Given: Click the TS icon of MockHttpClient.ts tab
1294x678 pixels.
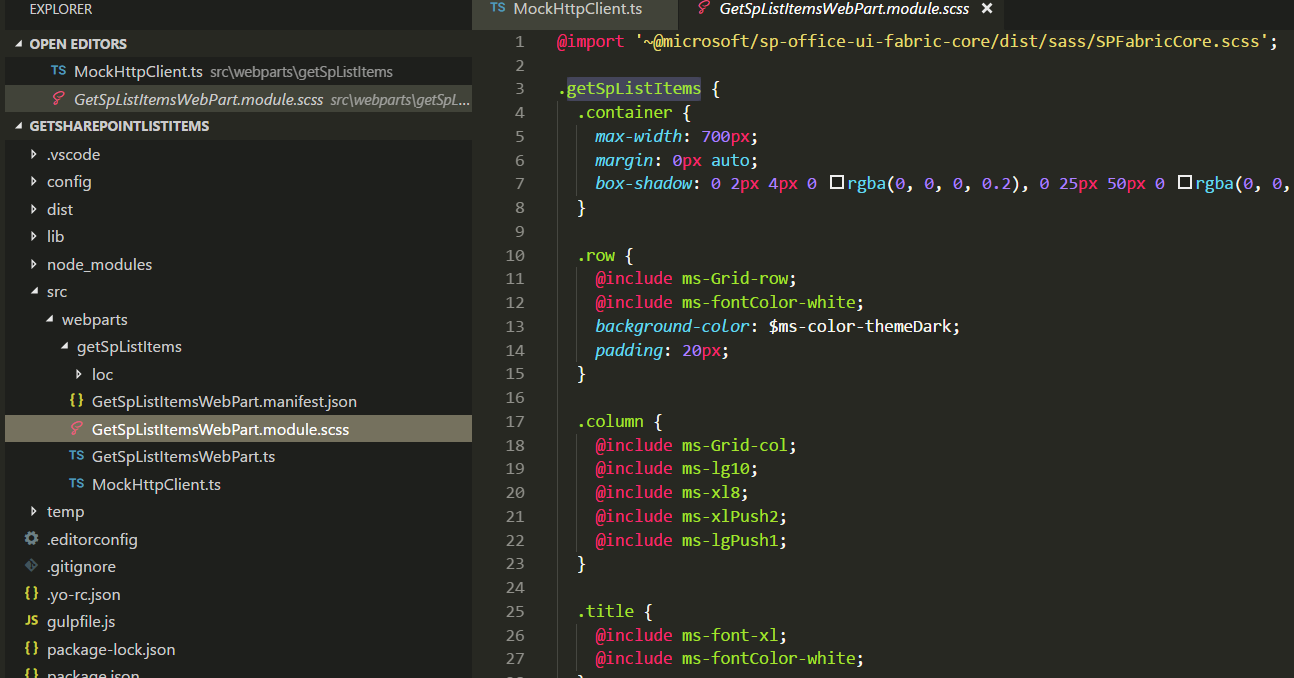Looking at the screenshot, I should (497, 9).
